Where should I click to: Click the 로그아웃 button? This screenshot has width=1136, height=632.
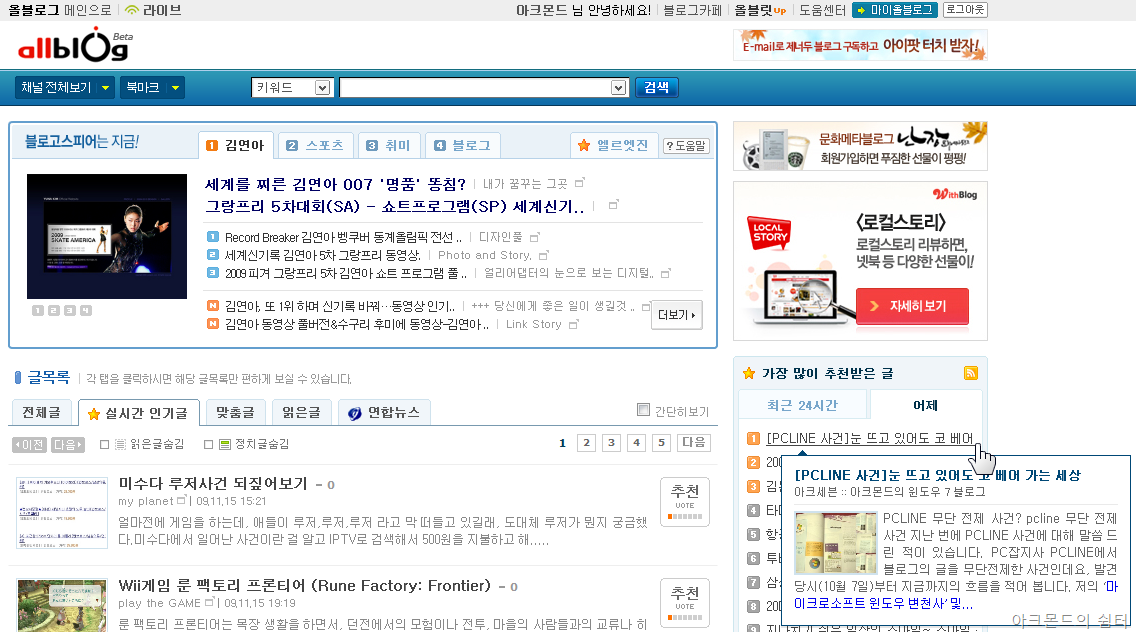pos(965,9)
